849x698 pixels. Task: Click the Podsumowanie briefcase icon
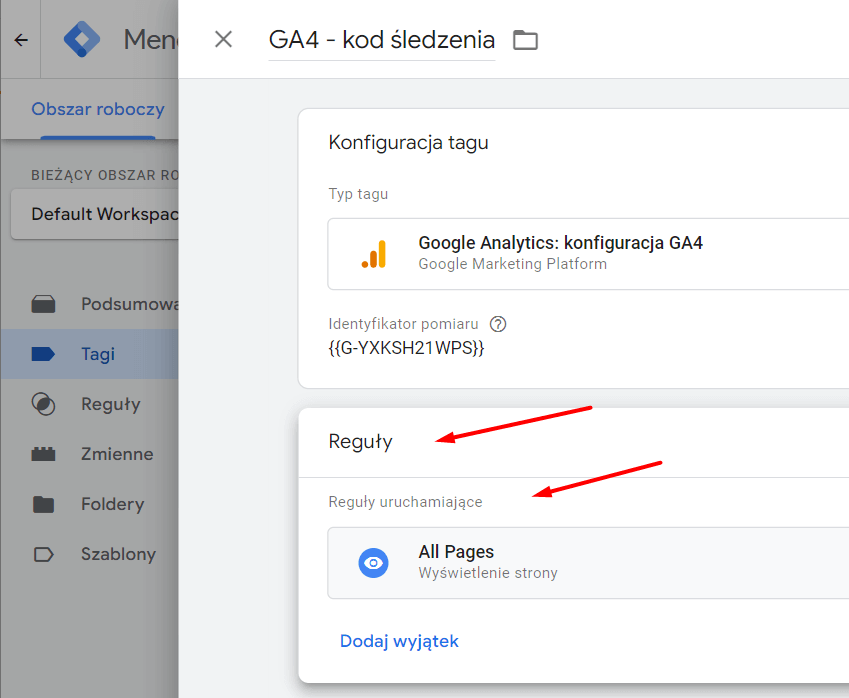click(43, 304)
